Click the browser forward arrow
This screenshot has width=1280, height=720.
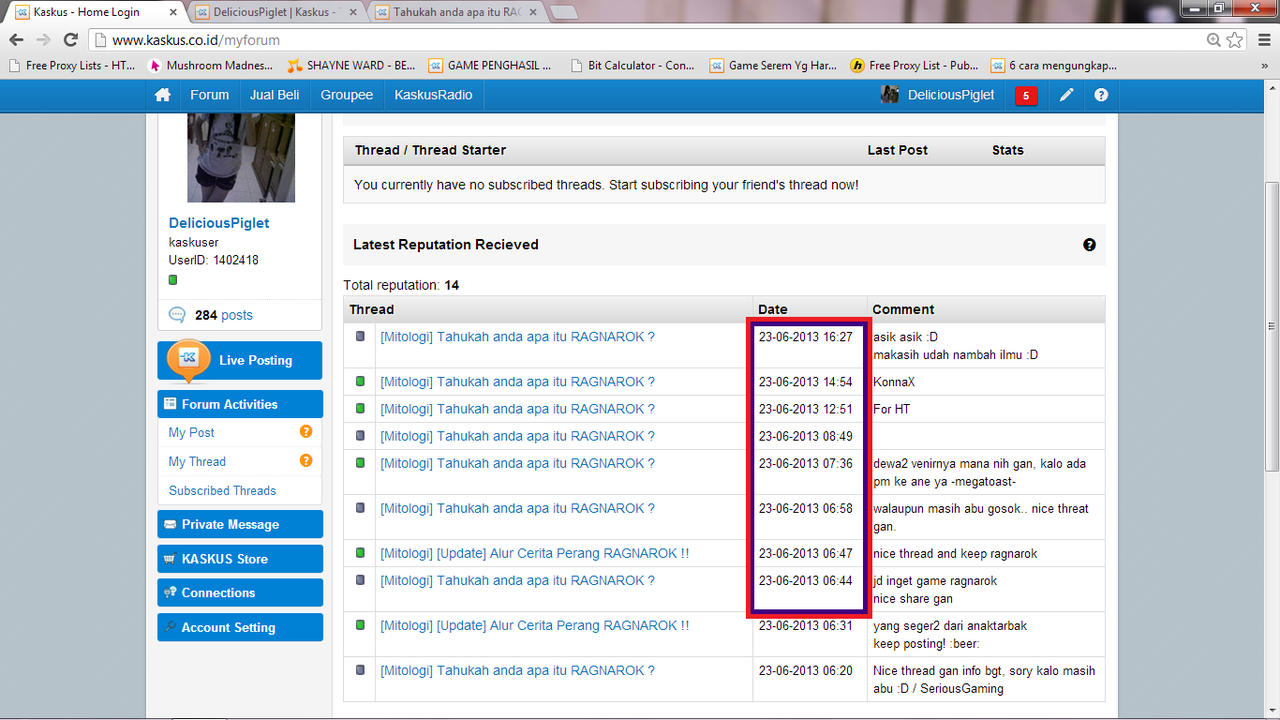point(43,40)
